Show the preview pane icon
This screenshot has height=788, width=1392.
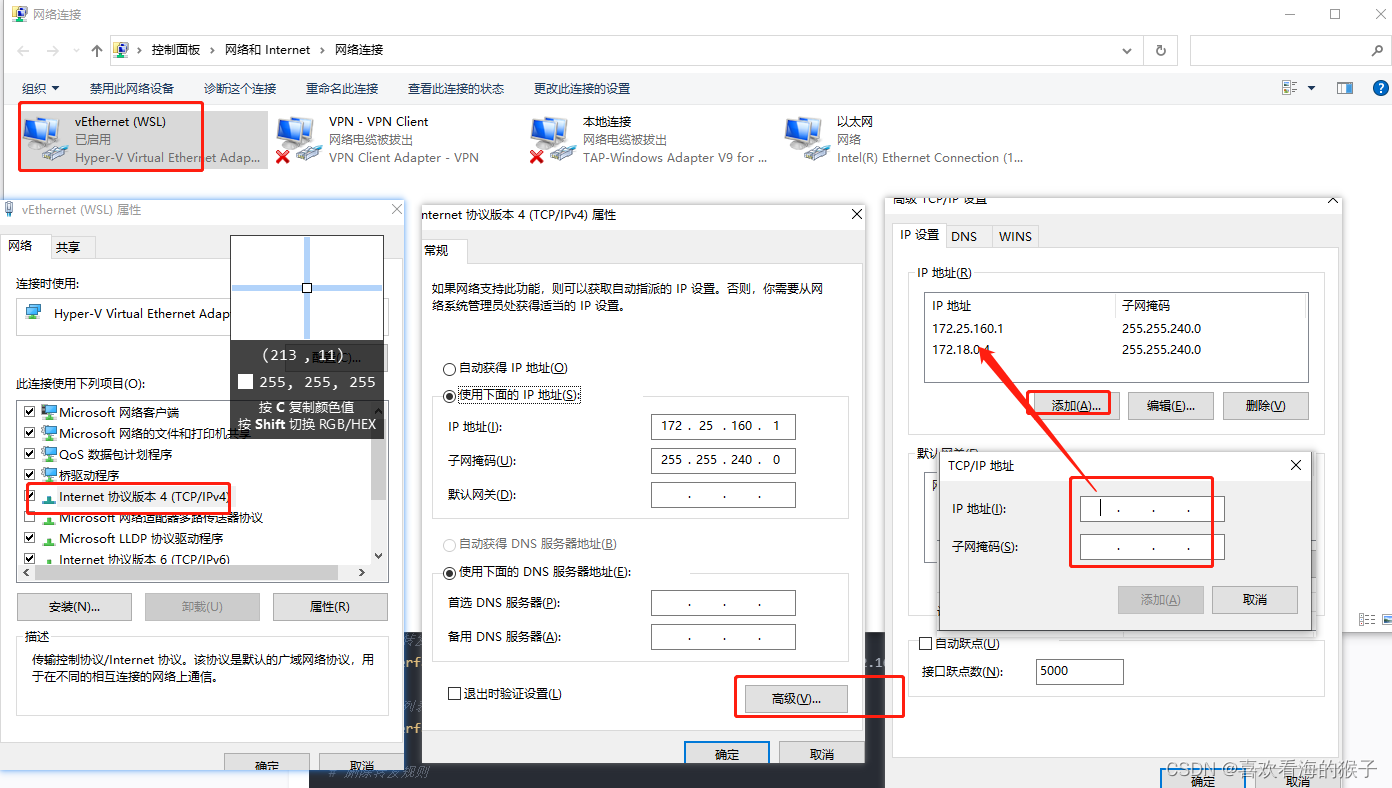click(1345, 88)
